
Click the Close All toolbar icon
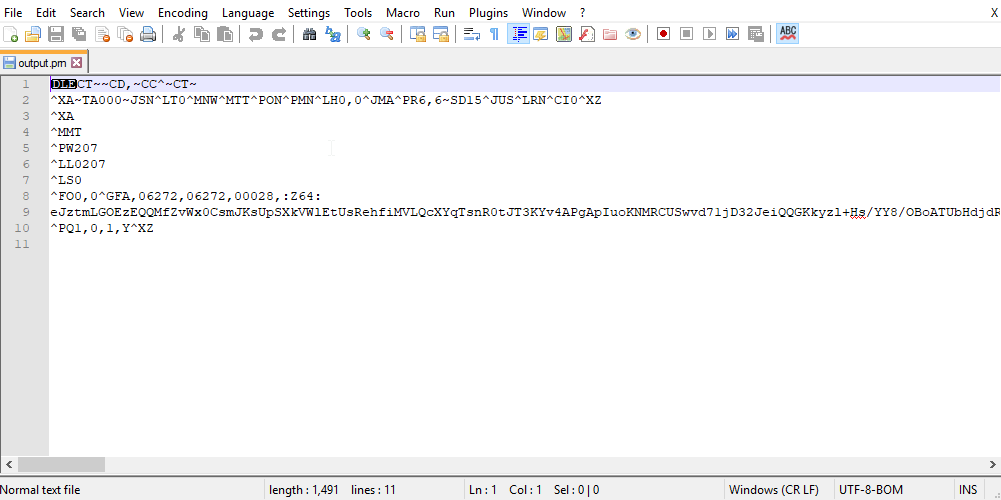125,34
